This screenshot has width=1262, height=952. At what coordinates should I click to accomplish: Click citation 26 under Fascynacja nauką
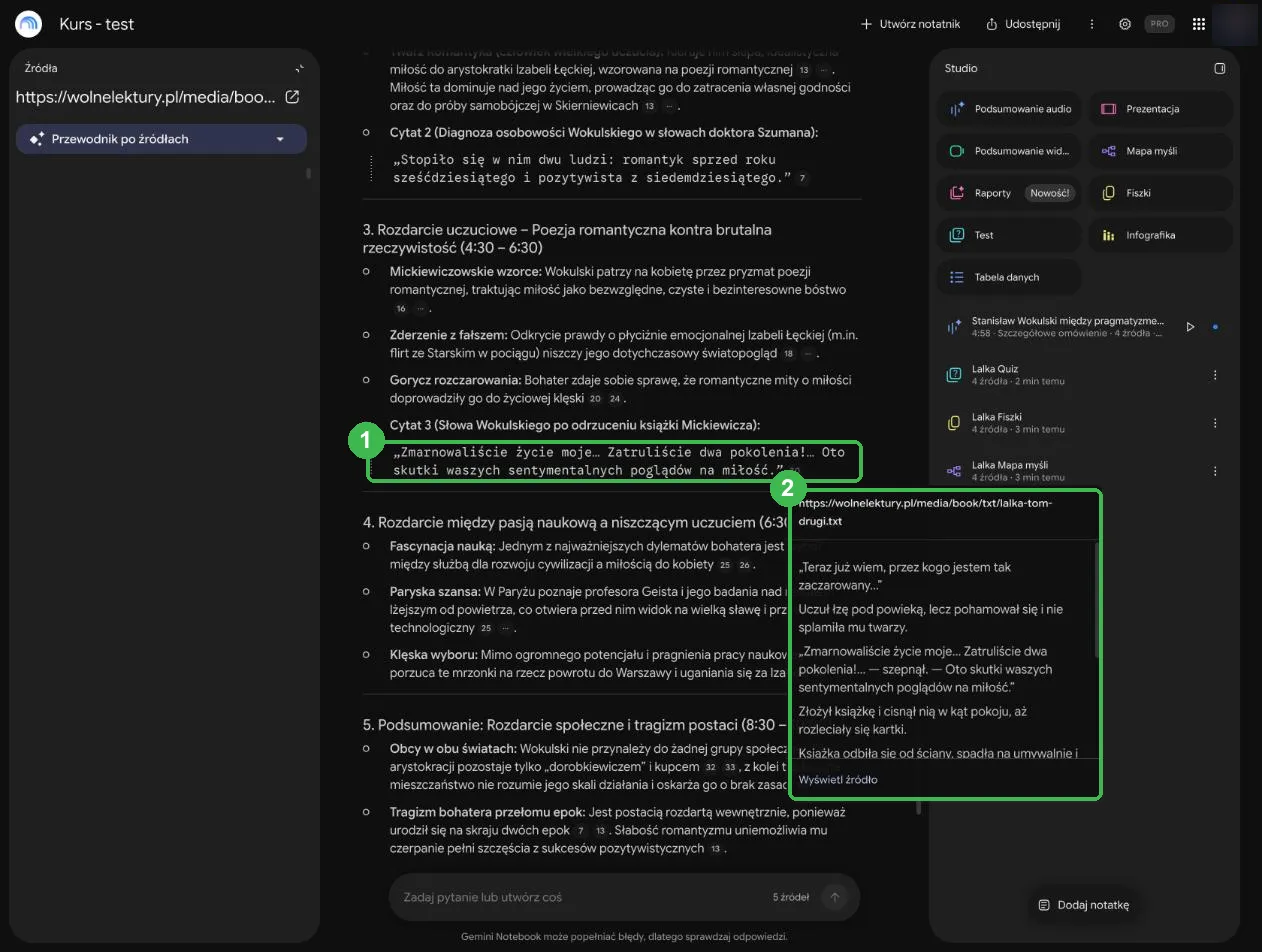pyautogui.click(x=744, y=566)
